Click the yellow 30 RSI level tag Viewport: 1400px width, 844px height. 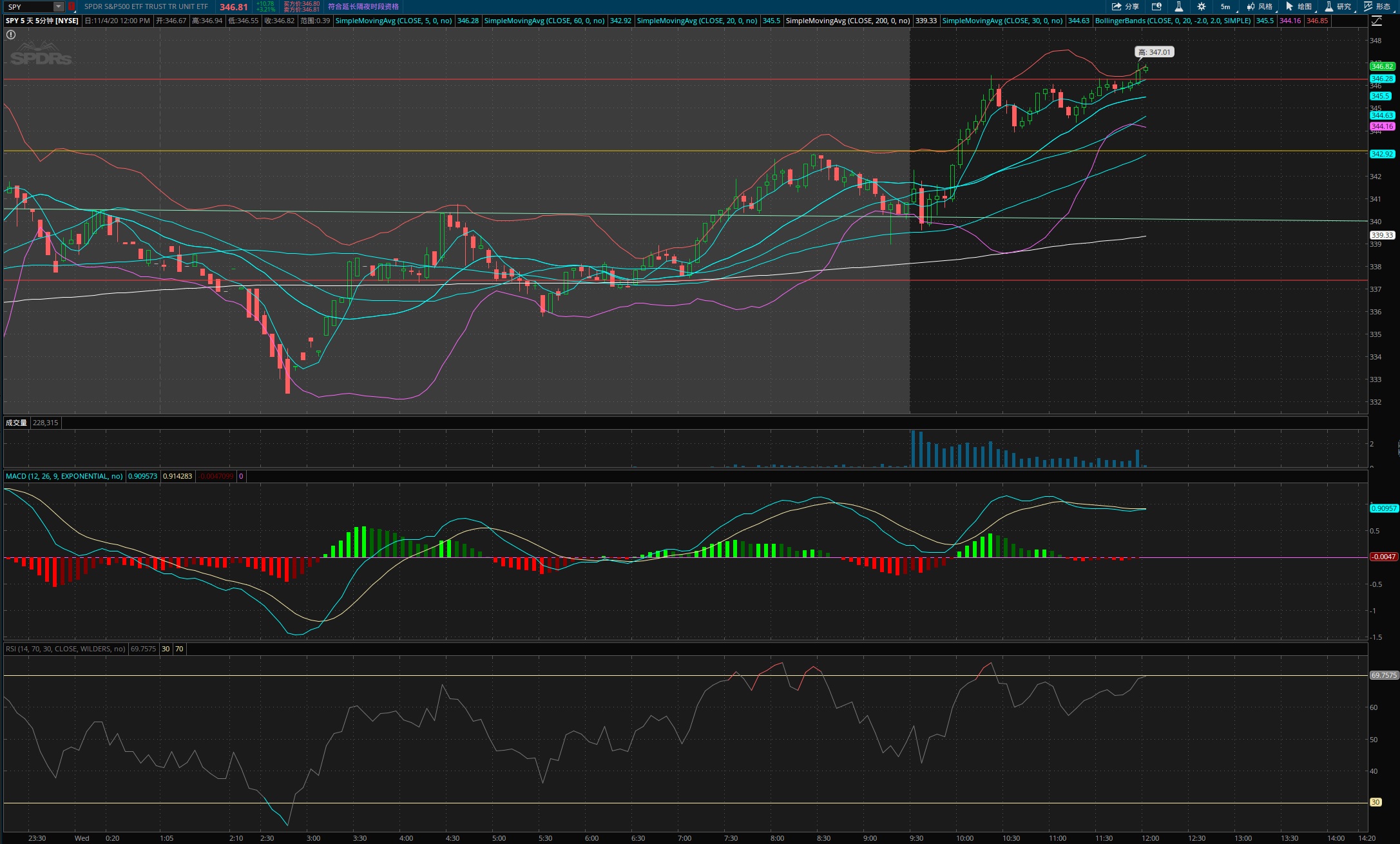tap(1376, 802)
